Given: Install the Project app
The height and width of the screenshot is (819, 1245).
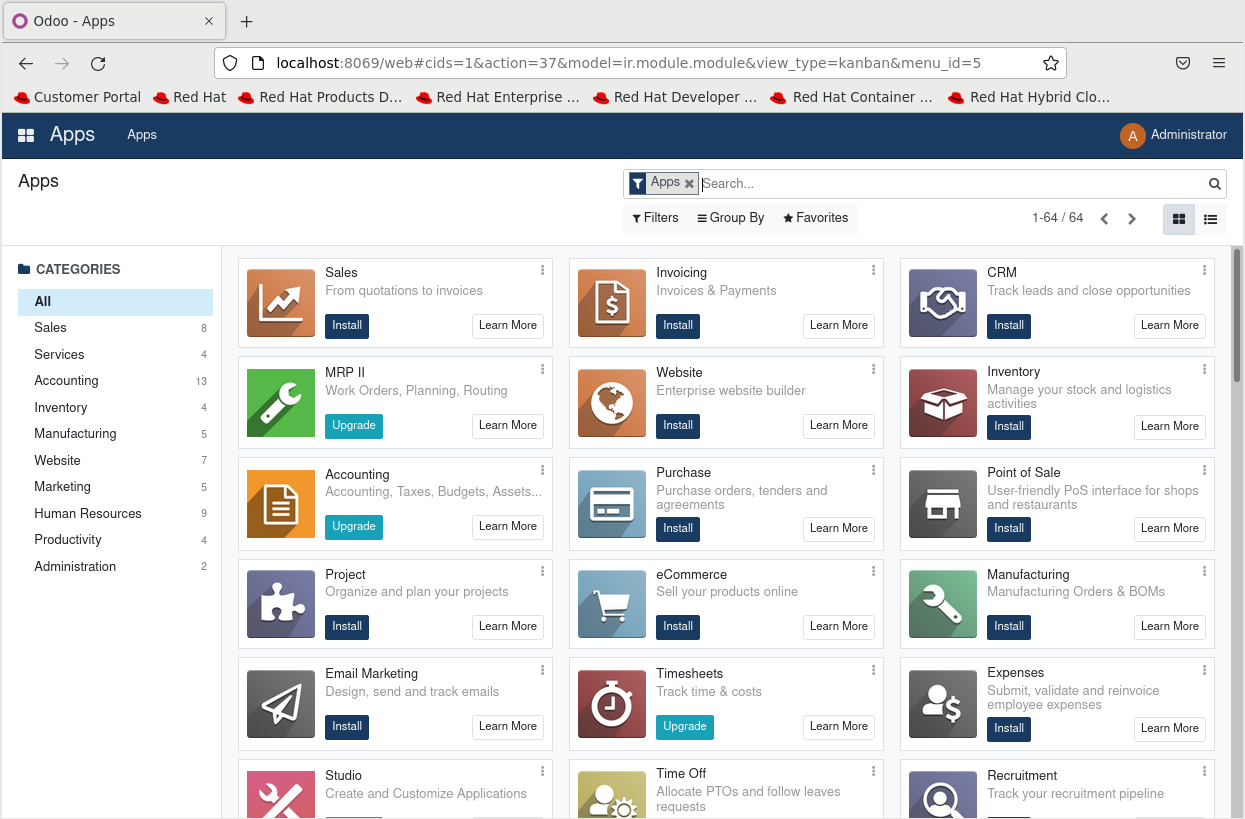Looking at the screenshot, I should [347, 627].
